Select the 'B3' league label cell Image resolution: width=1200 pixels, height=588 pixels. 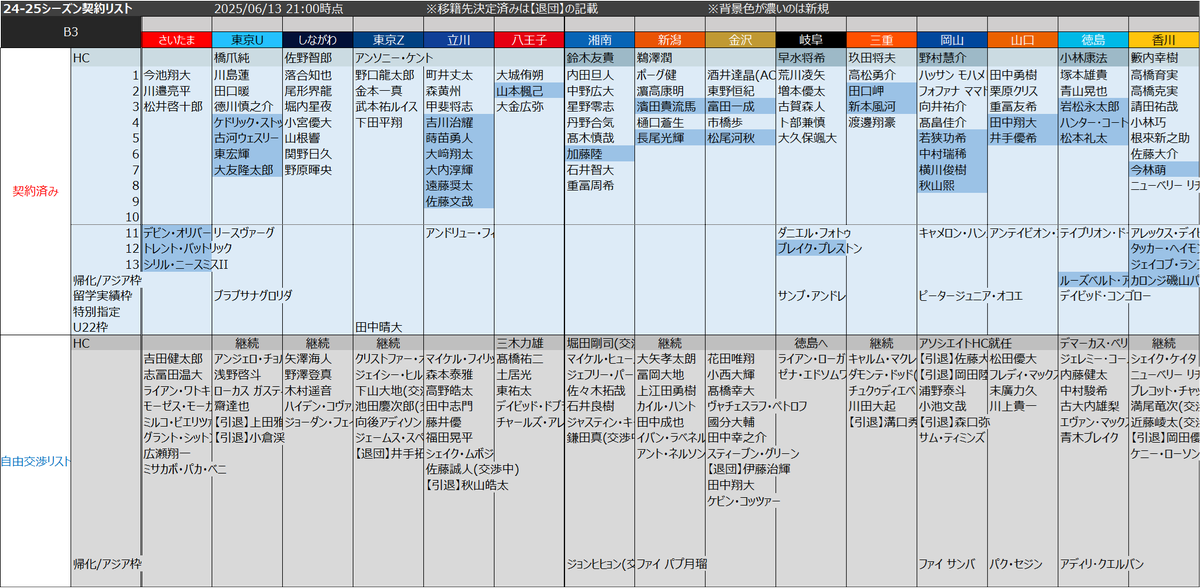click(x=71, y=31)
